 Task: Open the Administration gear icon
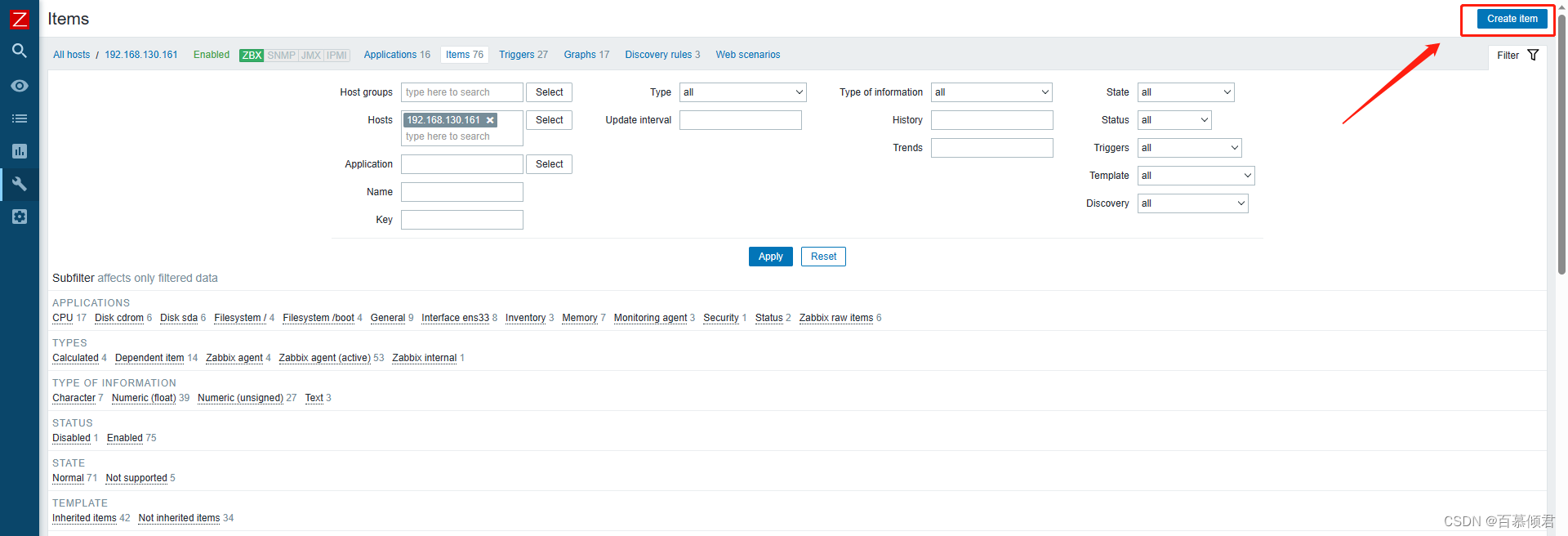pos(20,217)
